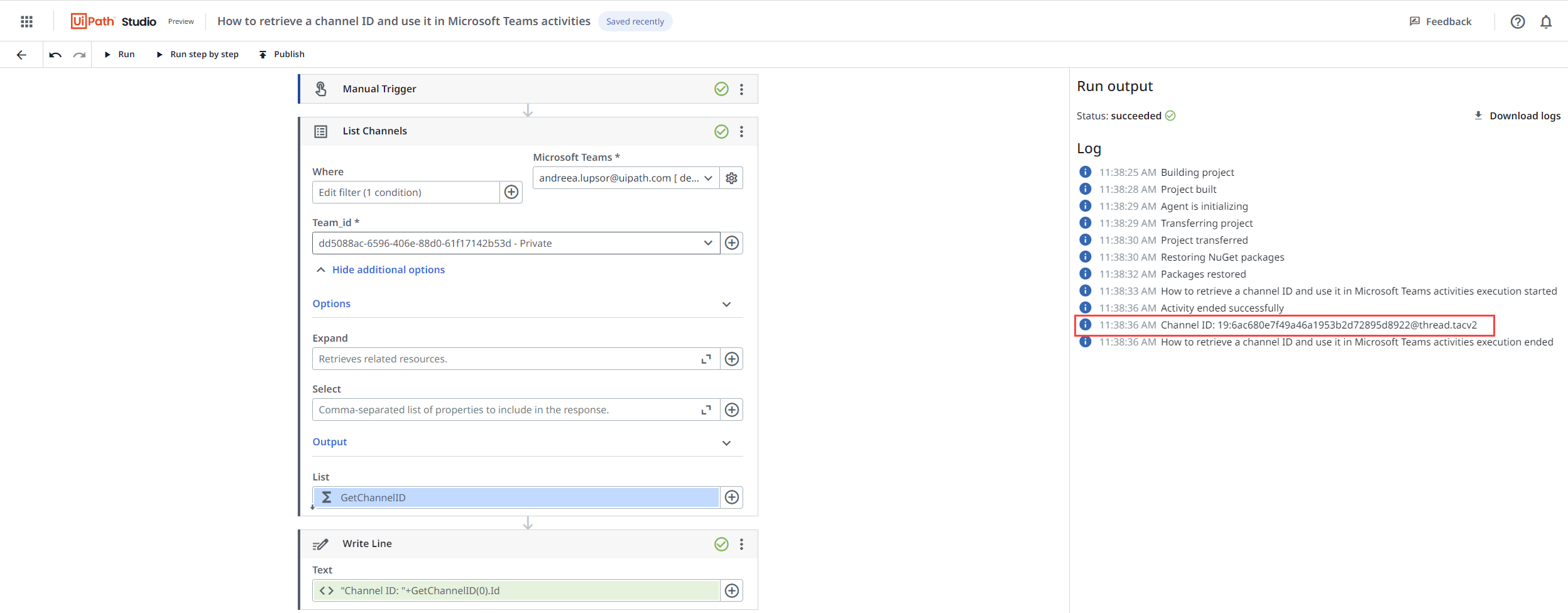1568x613 pixels.
Task: Select the Packages restored log entry
Action: coord(1162,274)
